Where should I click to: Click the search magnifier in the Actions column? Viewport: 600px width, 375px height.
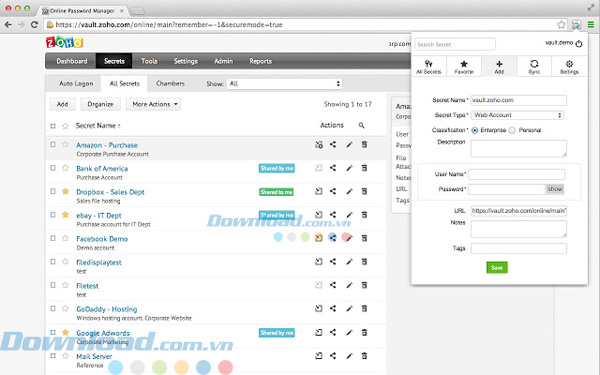tap(362, 126)
